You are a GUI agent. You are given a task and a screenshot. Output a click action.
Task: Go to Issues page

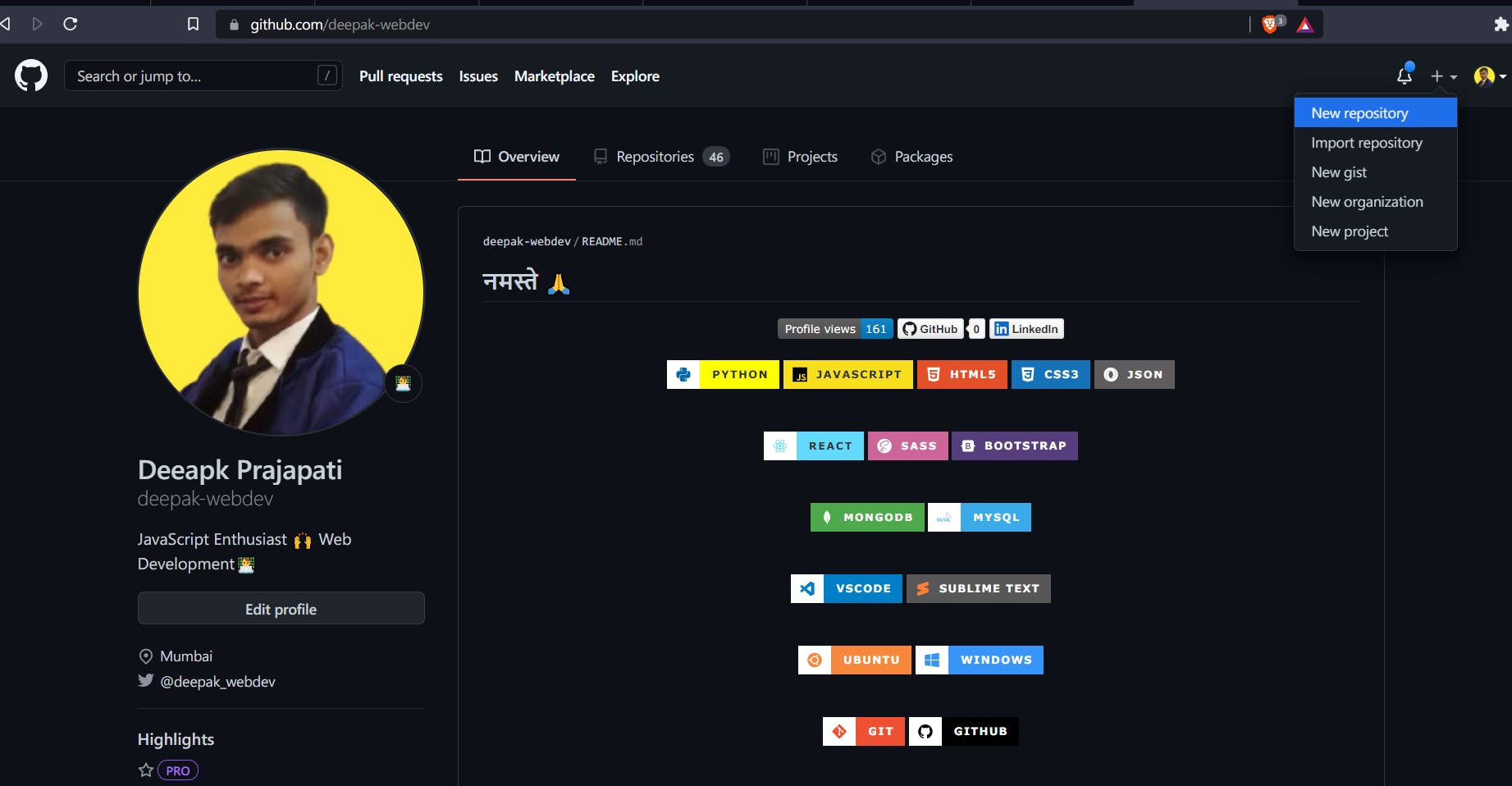click(x=478, y=75)
